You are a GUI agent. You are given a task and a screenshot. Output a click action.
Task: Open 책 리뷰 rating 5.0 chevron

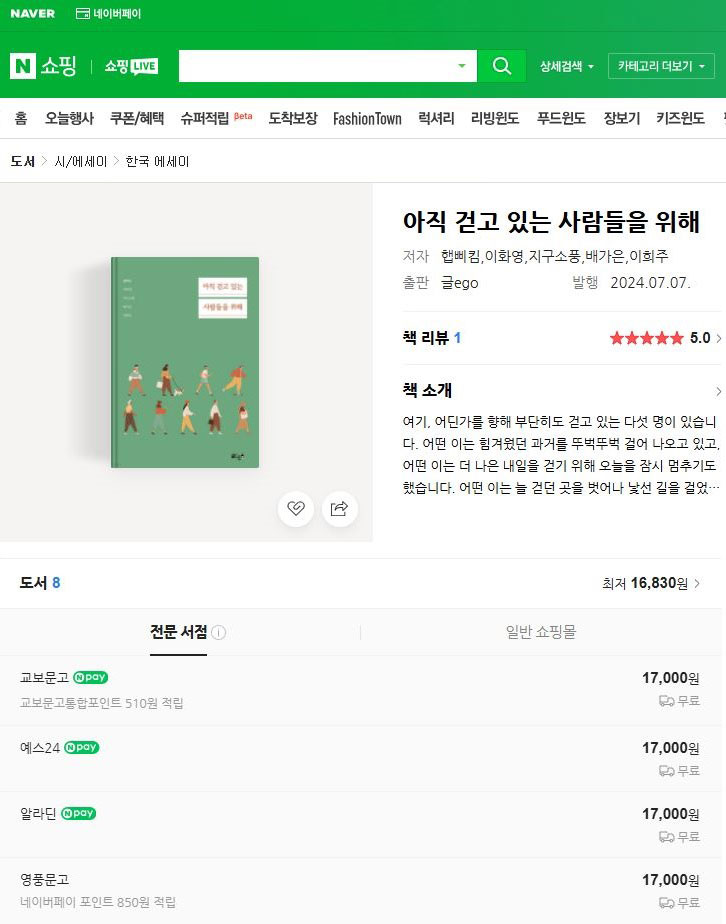(718, 338)
